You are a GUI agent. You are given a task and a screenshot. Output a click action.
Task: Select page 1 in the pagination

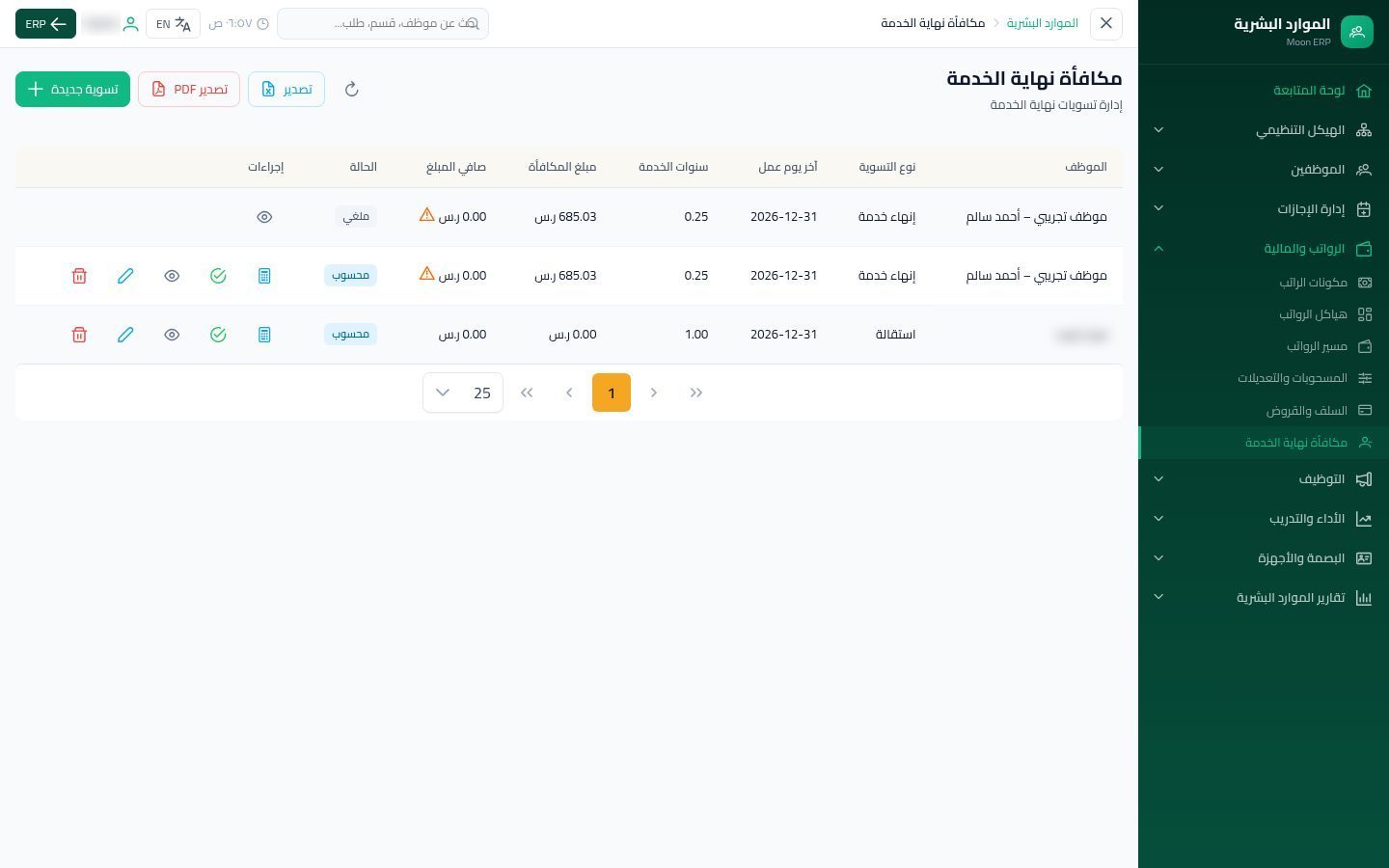612,393
